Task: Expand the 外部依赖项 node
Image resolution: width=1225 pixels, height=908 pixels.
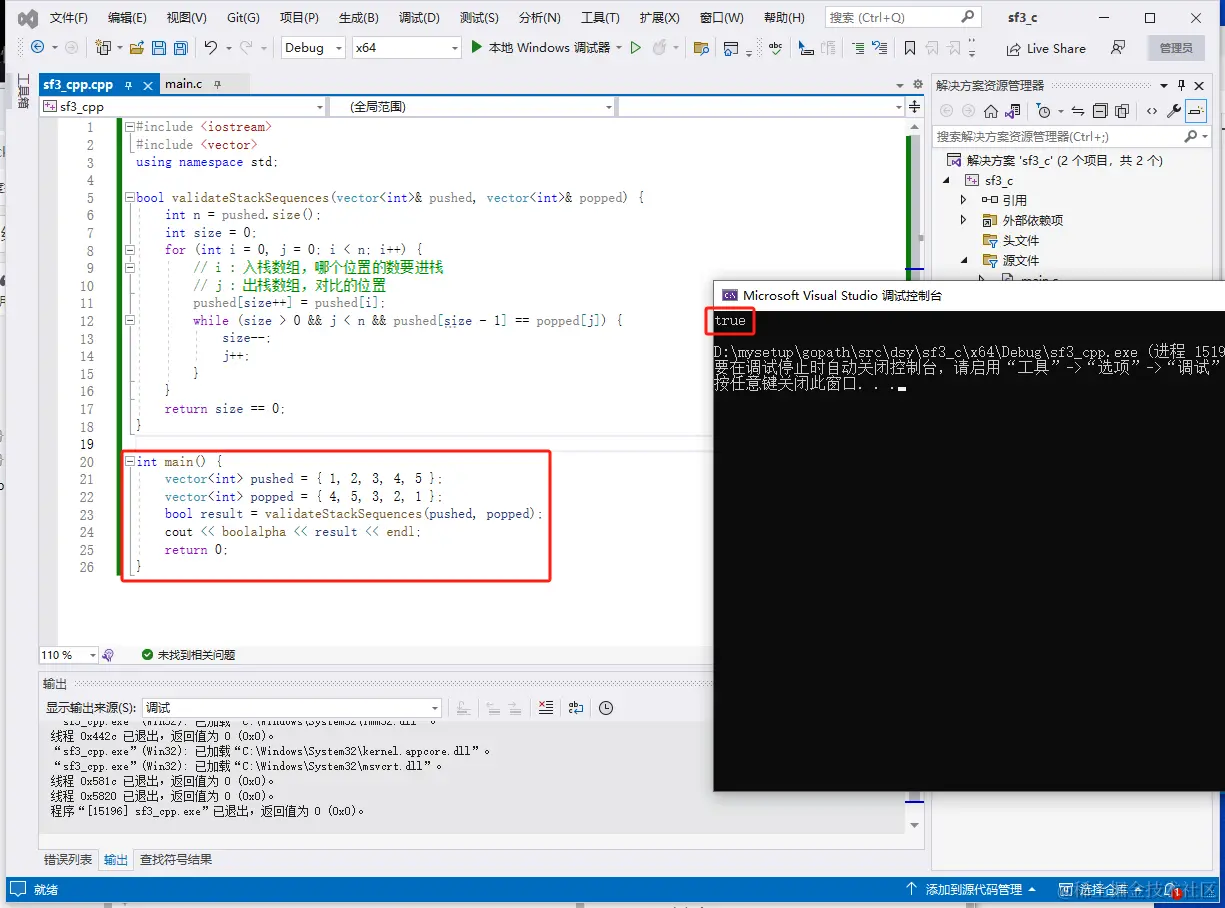Action: [964, 220]
